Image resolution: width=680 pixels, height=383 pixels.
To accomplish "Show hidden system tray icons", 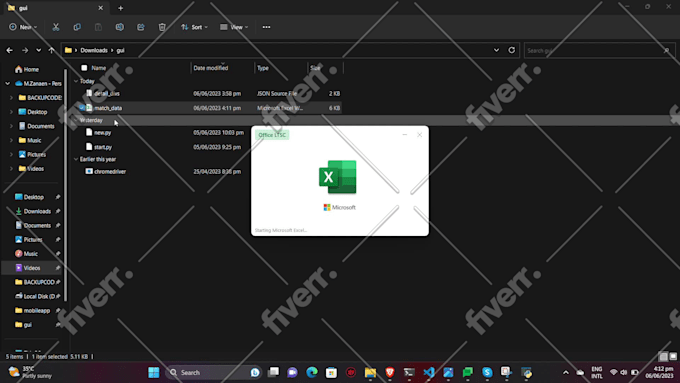I will 566,372.
